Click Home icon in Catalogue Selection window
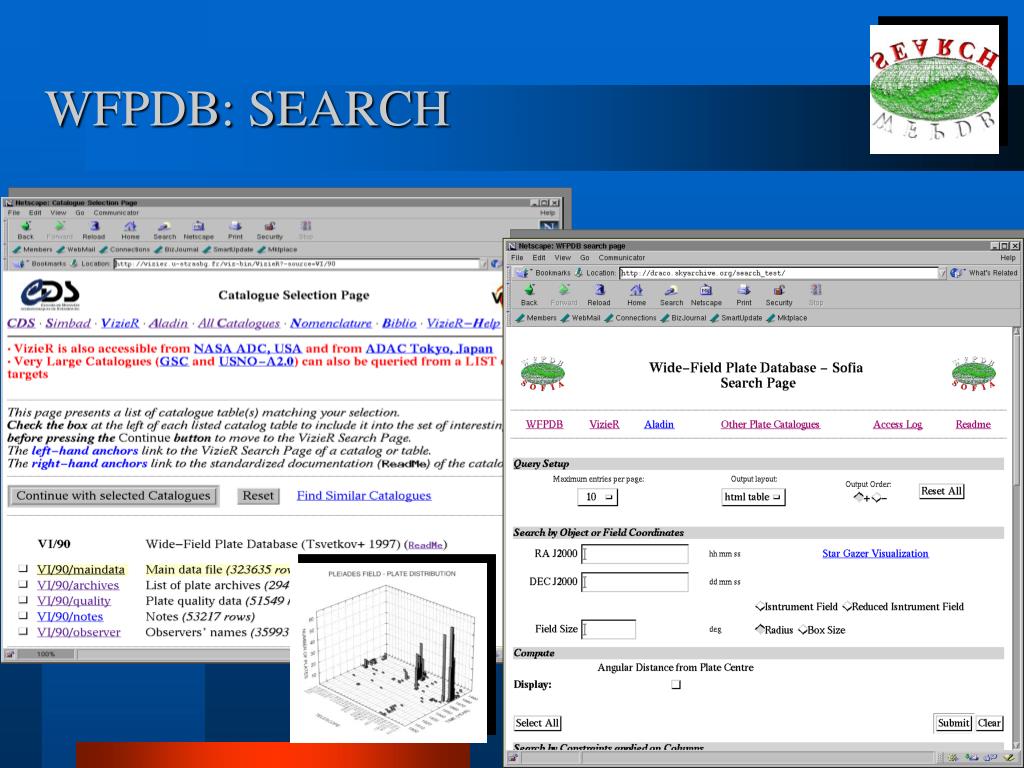This screenshot has width=1024, height=768. [x=131, y=230]
